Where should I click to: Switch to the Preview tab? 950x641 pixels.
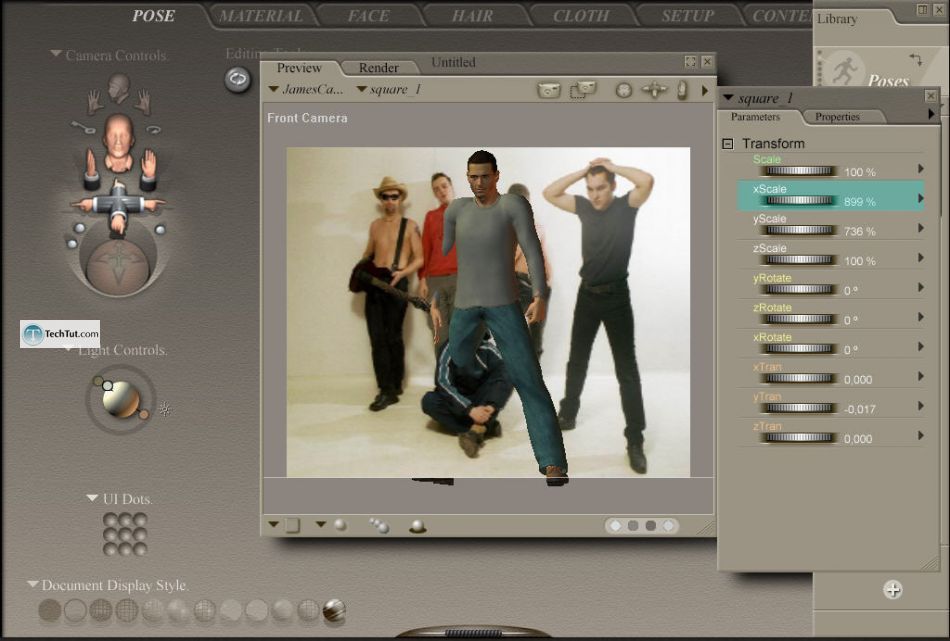pos(299,67)
